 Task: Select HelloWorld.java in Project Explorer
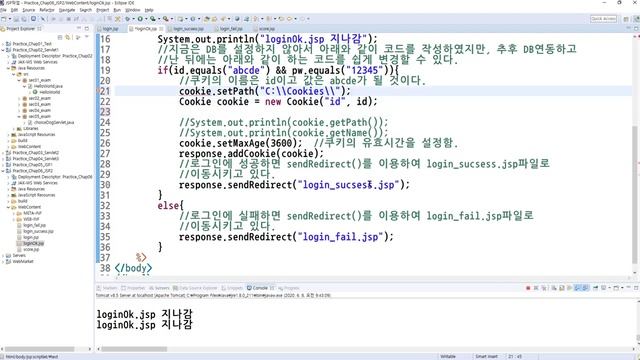point(48,86)
